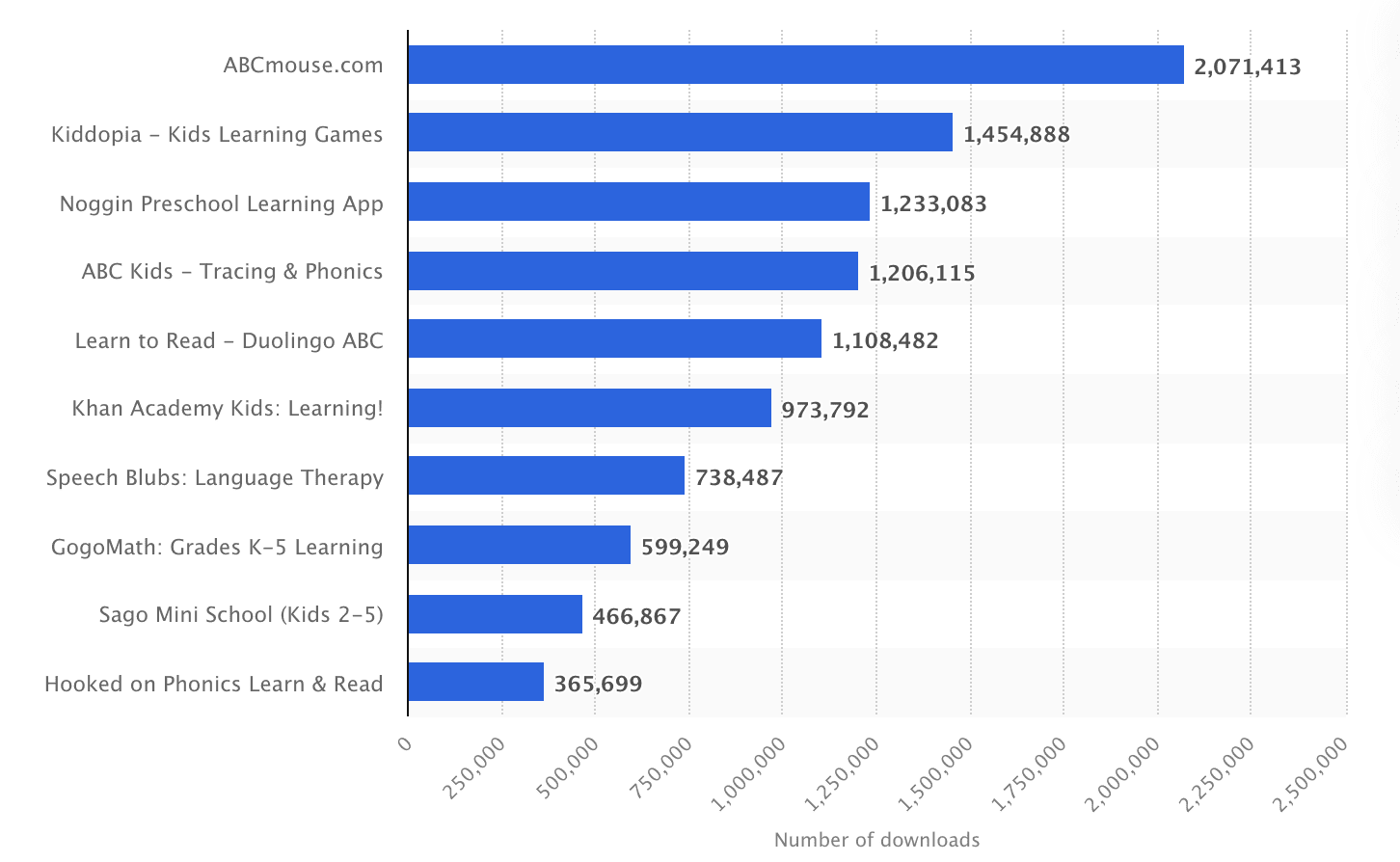Click the value 1,108,482

pos(885,341)
